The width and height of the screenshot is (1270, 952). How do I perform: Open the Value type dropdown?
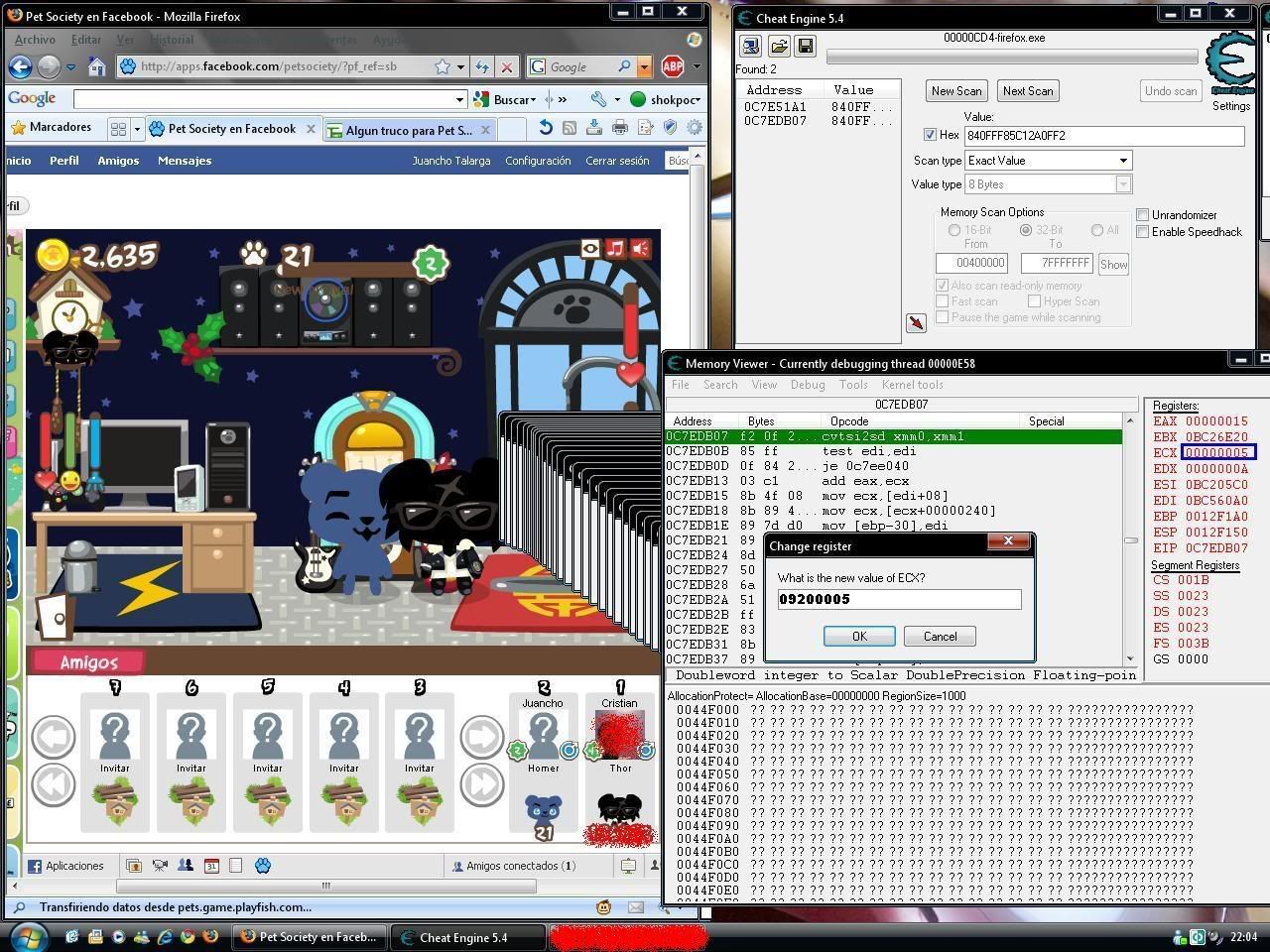point(1123,184)
